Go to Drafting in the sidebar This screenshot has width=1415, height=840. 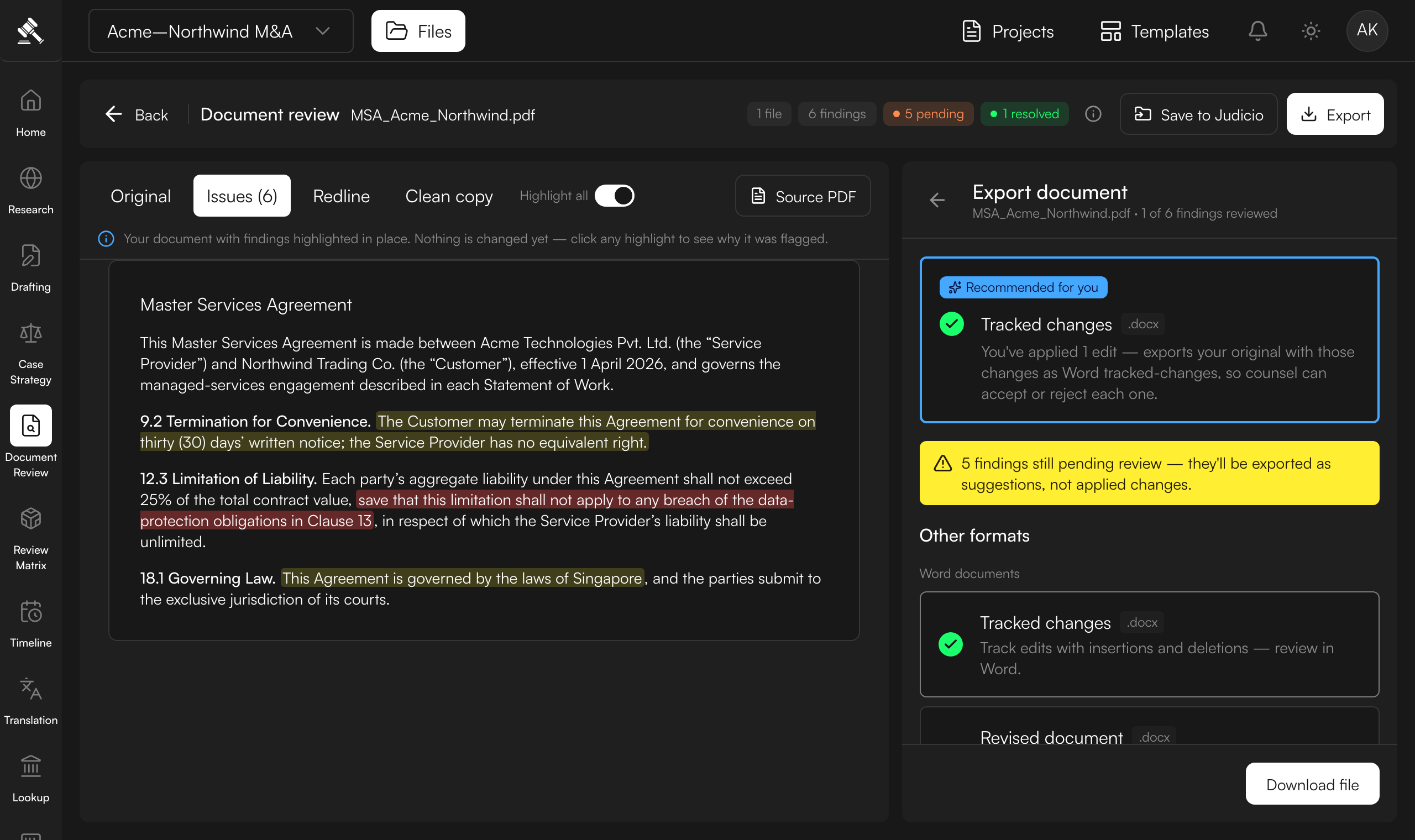coord(30,267)
